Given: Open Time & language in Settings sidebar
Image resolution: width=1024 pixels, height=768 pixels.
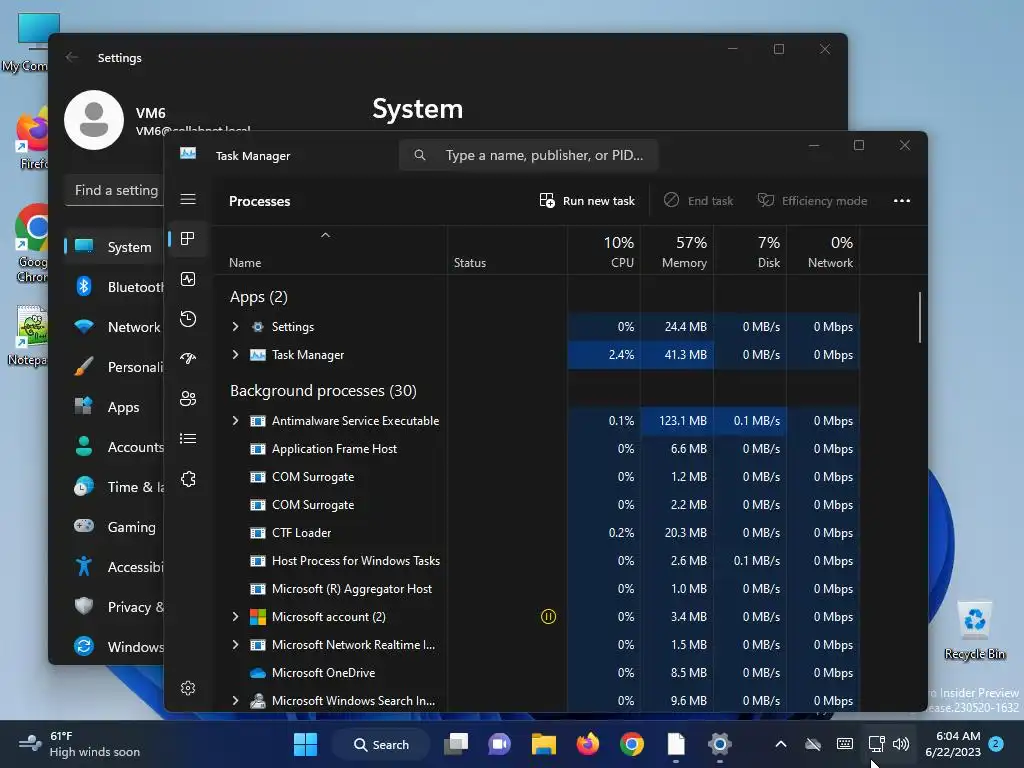Looking at the screenshot, I should click(114, 487).
